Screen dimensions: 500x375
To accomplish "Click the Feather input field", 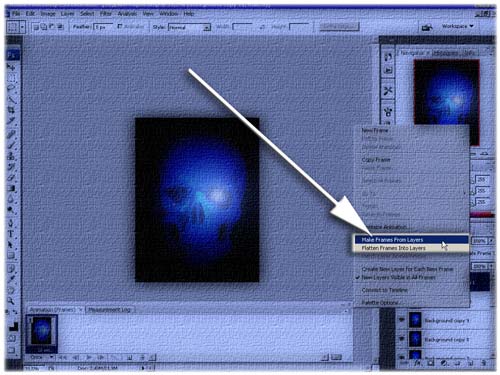I will 103,27.
